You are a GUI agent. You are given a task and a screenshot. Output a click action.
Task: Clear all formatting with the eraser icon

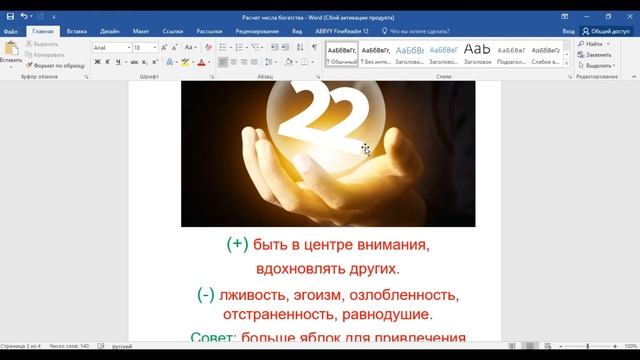tap(208, 48)
